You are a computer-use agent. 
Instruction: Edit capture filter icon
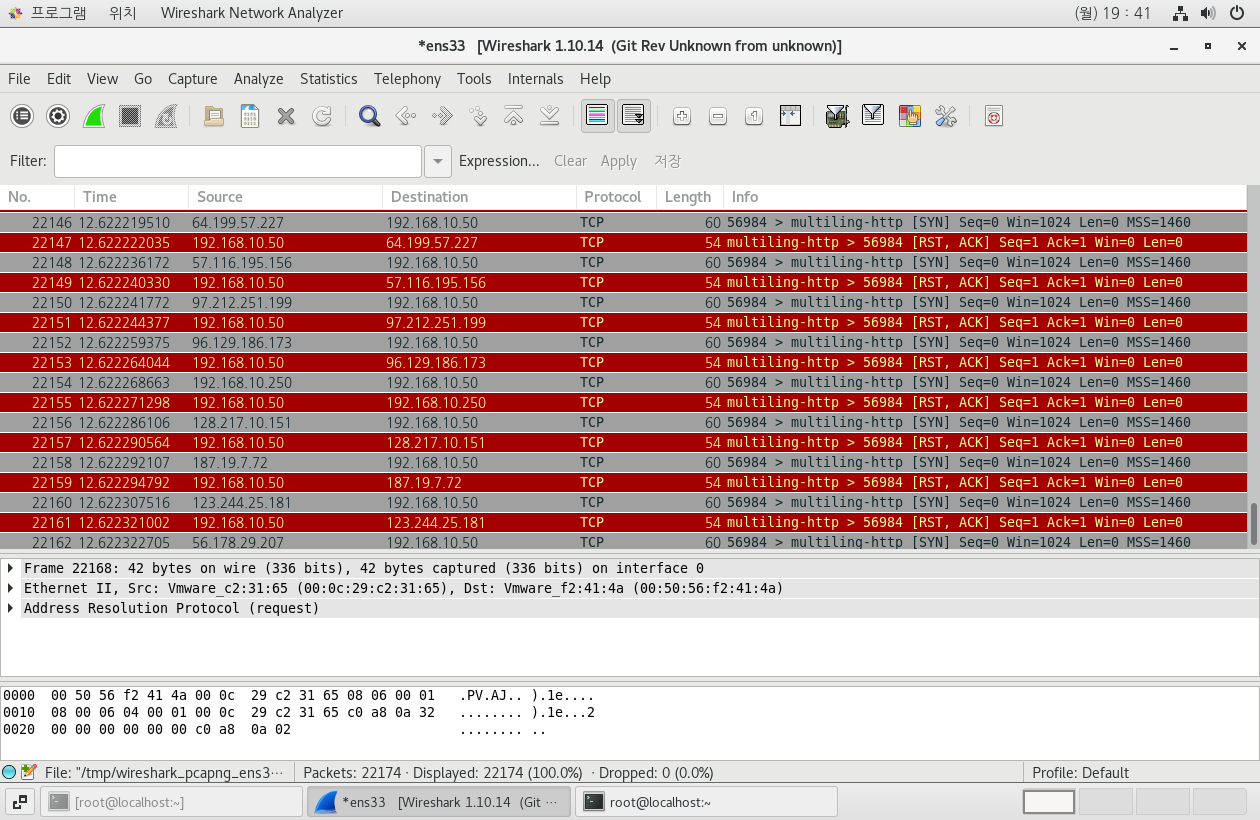837,116
